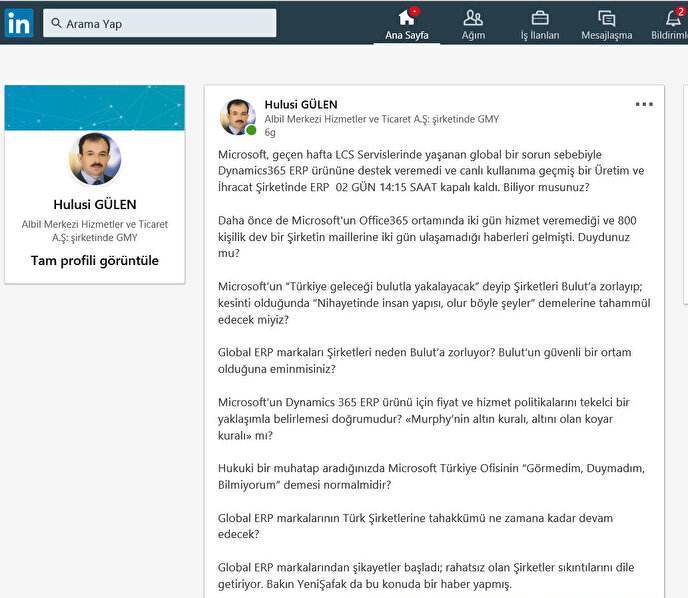The image size is (688, 598).
Task: Click the Arama Yap search field
Action: (160, 23)
